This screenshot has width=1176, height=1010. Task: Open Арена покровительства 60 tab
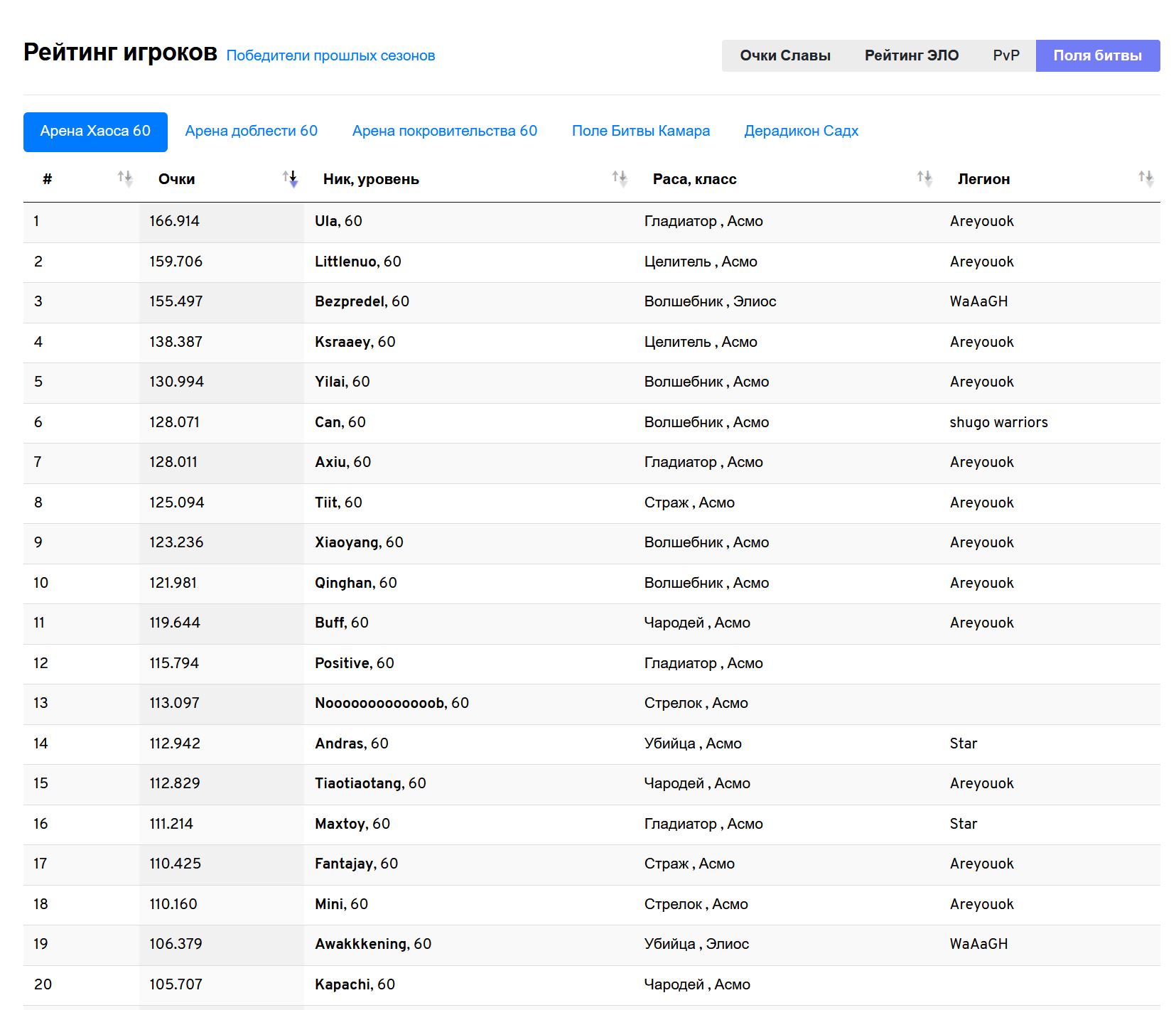point(444,131)
